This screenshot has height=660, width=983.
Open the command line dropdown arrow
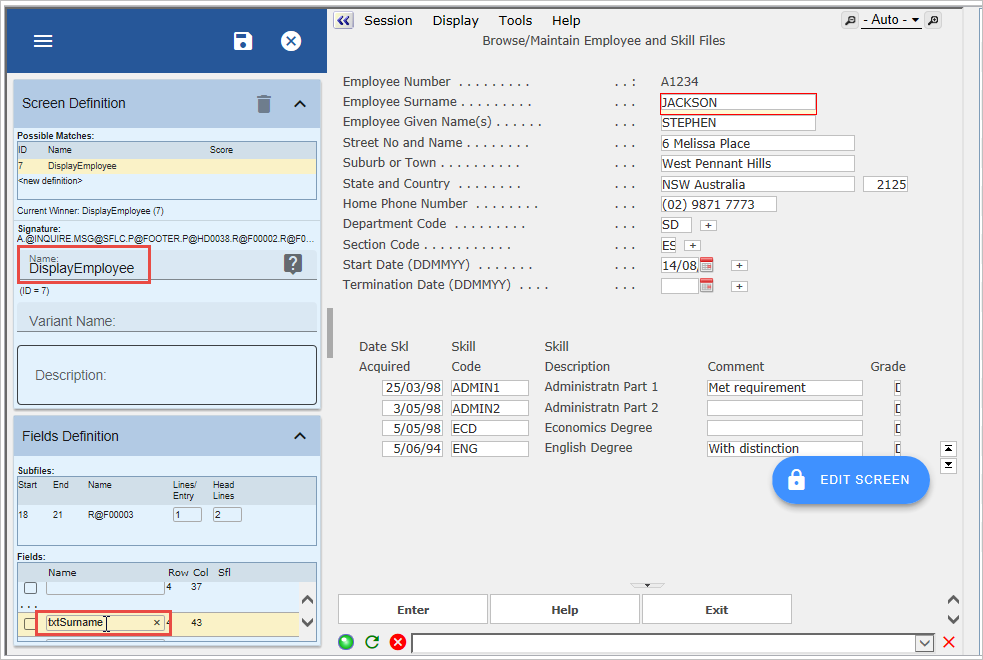click(925, 643)
